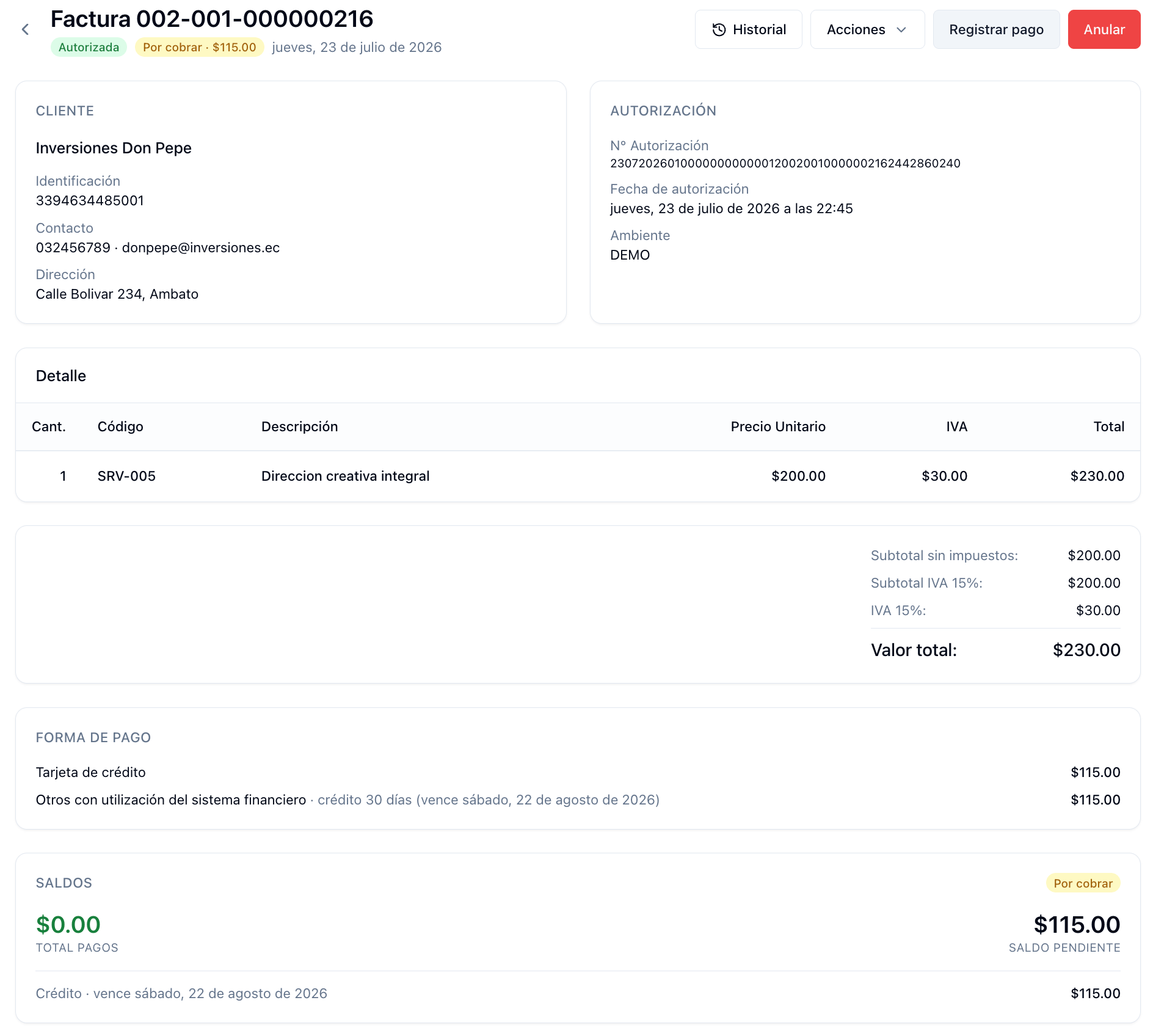Click the Crédito due date row
The image size is (1153, 1036).
pyautogui.click(x=578, y=993)
